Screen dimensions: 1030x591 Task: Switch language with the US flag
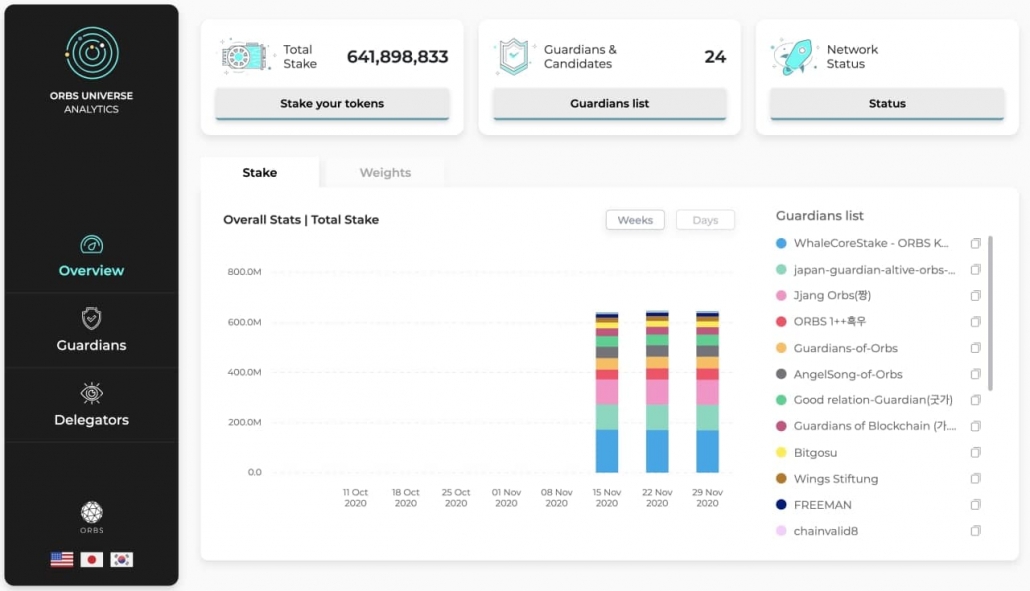(62, 559)
